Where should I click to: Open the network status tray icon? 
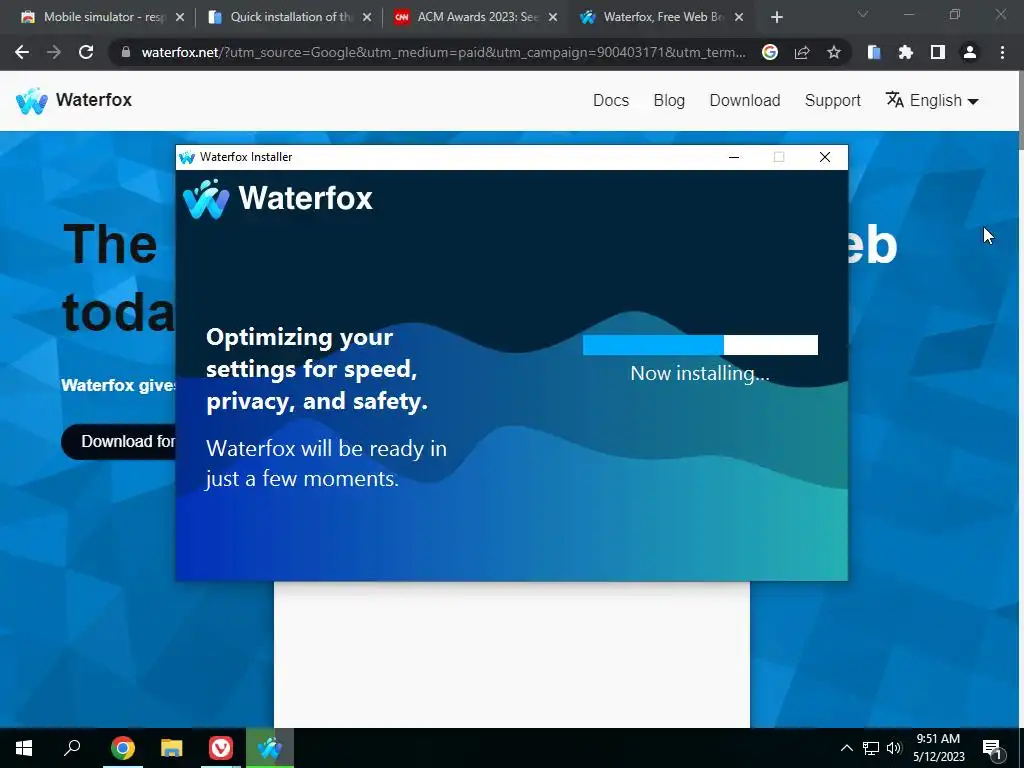click(871, 748)
